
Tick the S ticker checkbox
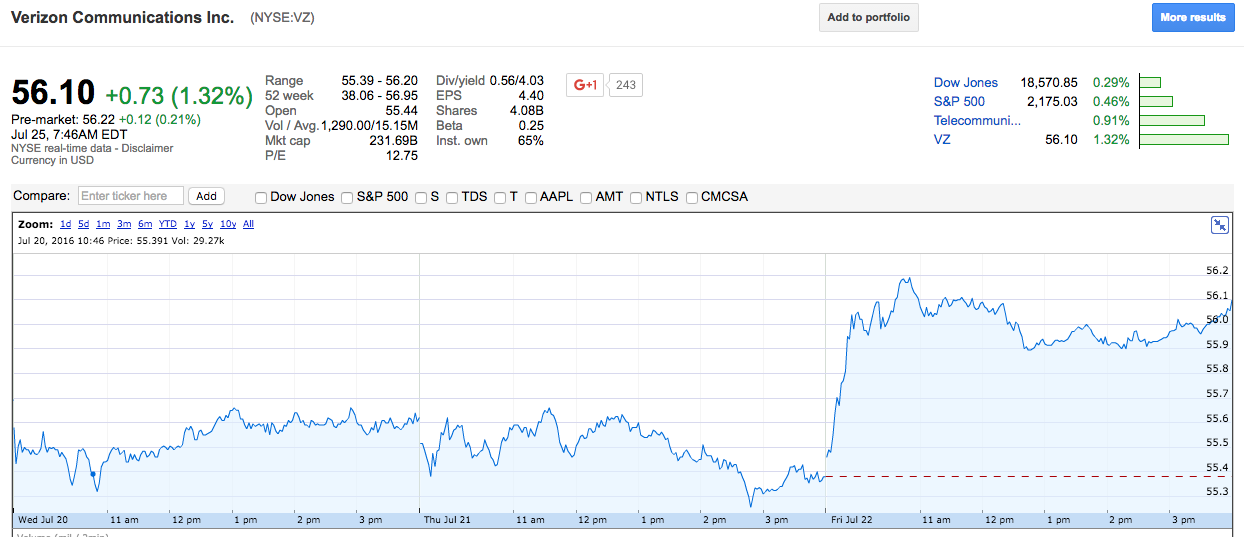[421, 197]
